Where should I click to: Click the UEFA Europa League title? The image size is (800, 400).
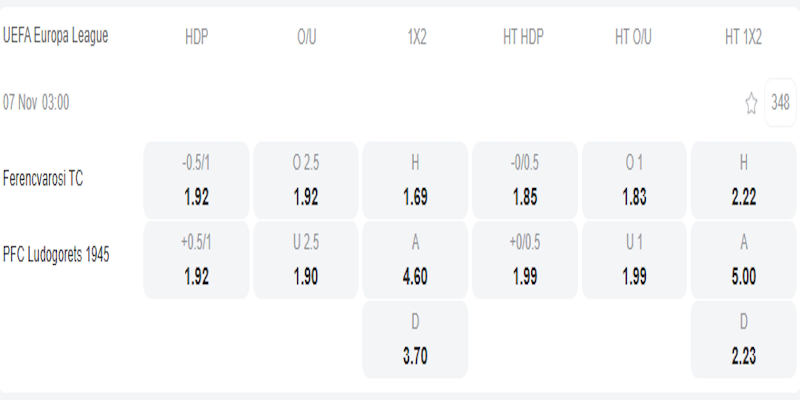pos(55,36)
